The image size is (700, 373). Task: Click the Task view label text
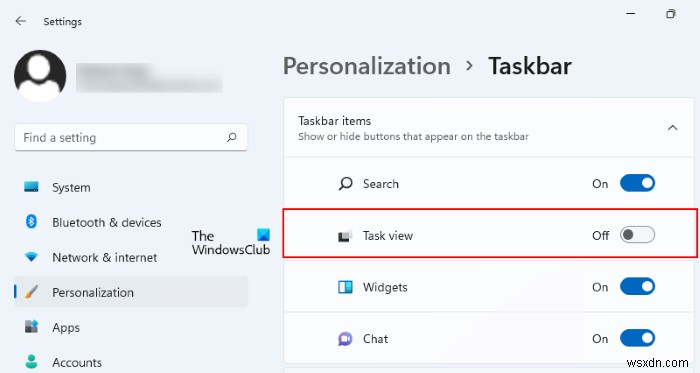point(388,235)
